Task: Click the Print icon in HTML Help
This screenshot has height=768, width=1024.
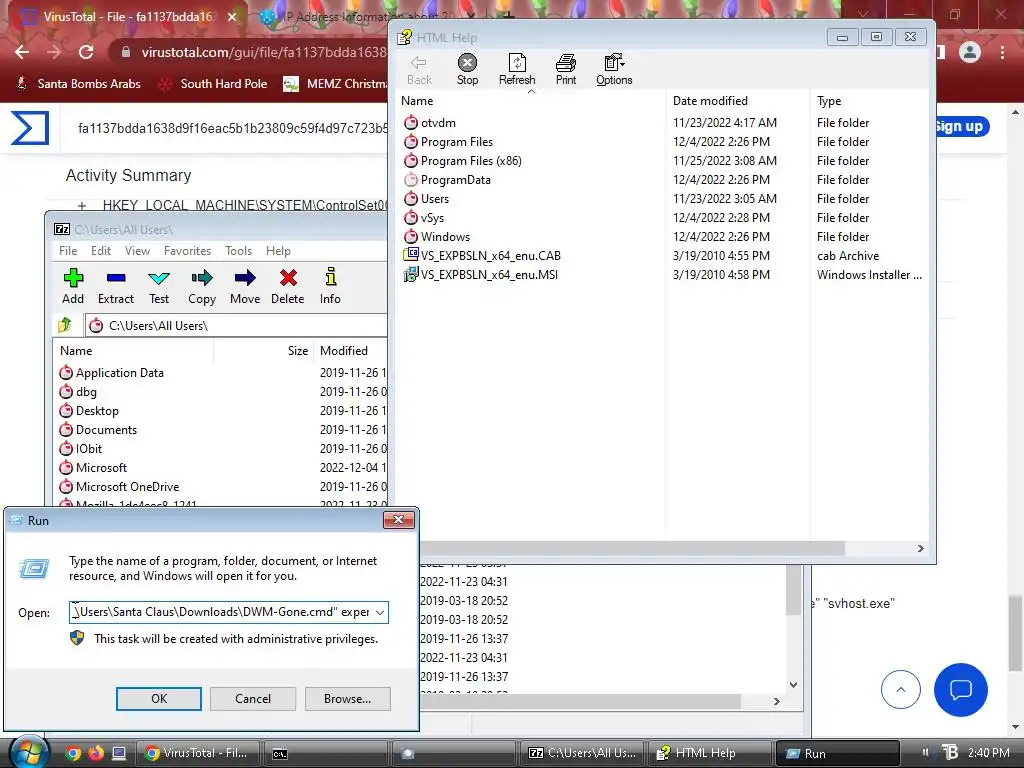Action: (566, 63)
